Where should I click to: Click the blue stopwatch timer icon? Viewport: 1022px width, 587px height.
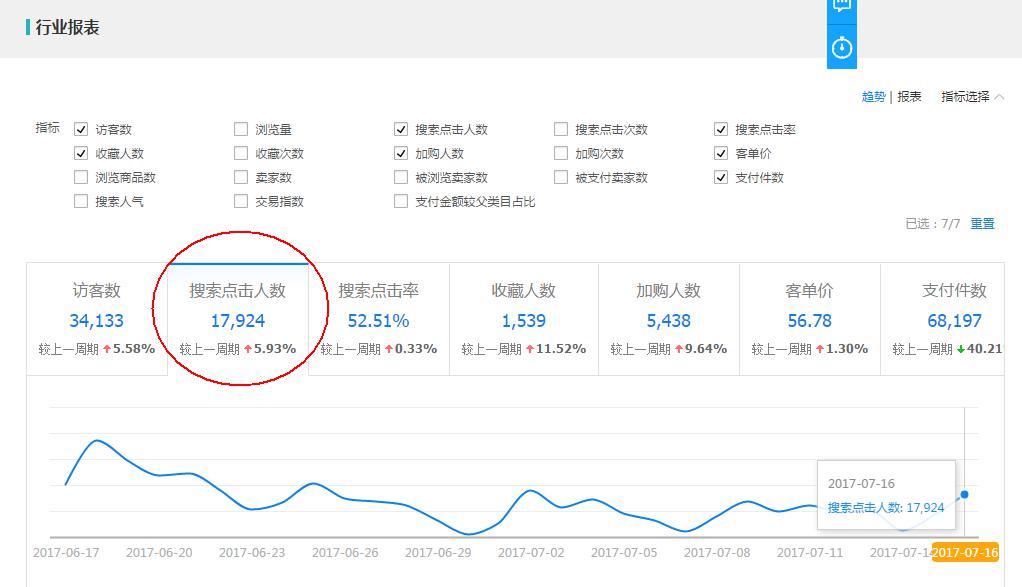click(842, 48)
